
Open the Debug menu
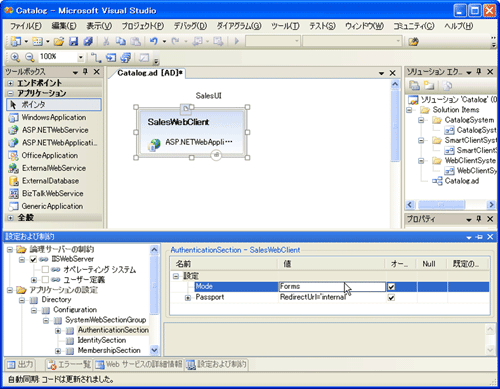tap(190, 26)
